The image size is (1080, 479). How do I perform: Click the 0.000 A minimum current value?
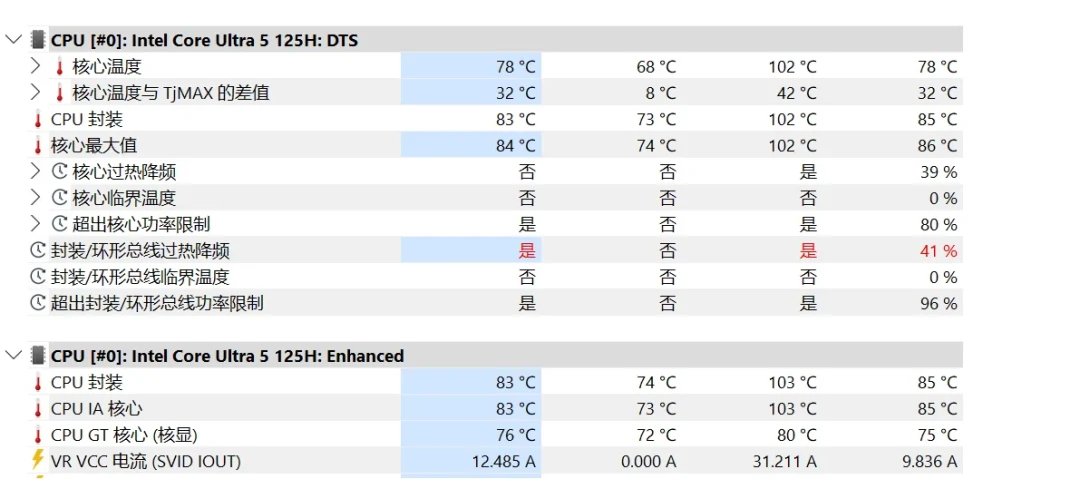click(649, 461)
